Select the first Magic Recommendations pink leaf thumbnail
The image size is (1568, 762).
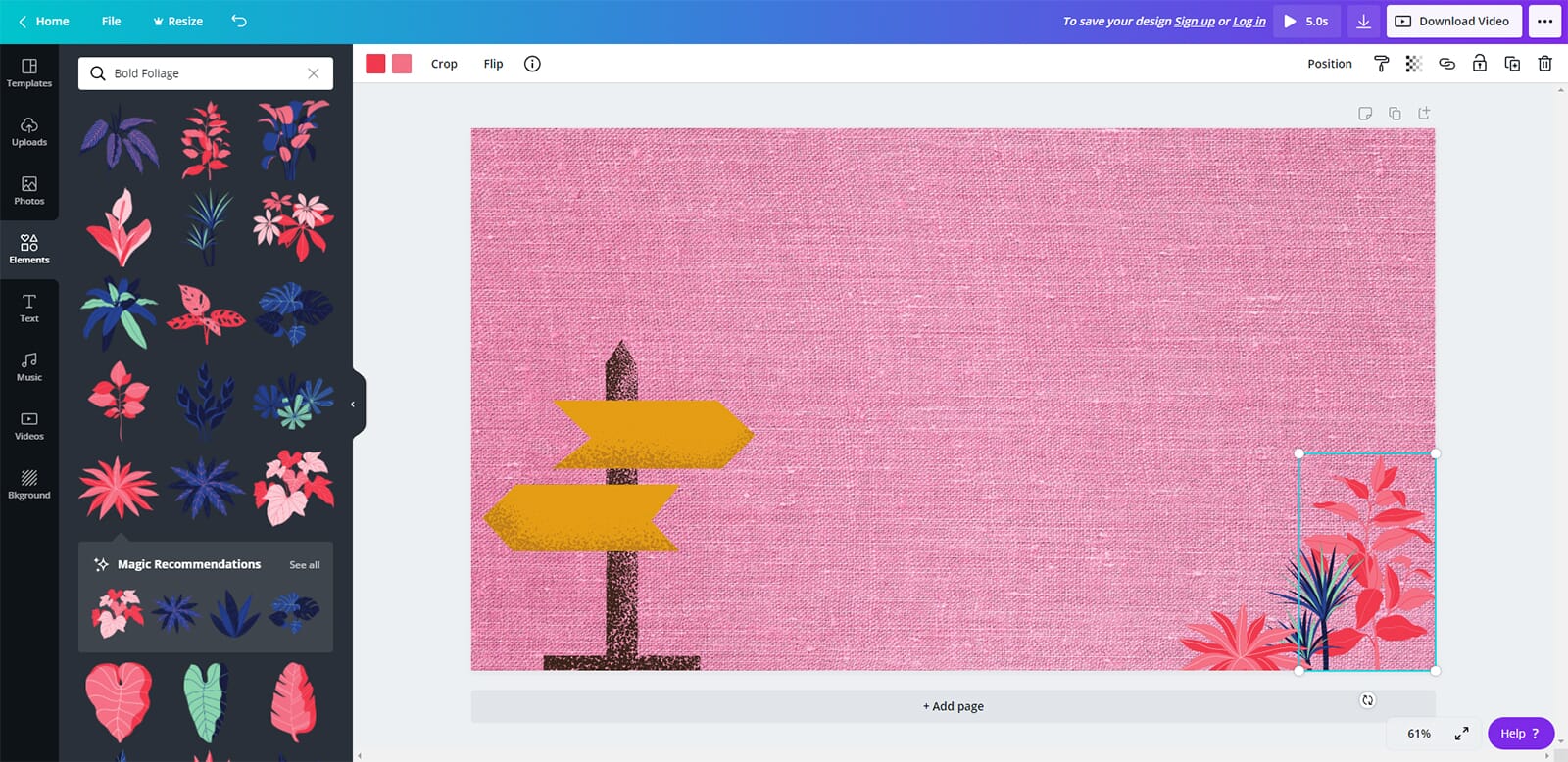coord(118,613)
